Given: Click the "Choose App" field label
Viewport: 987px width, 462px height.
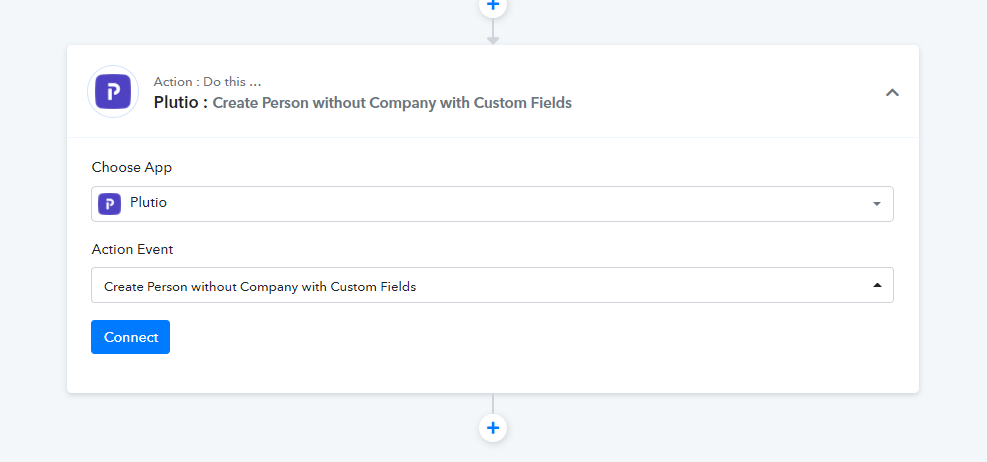Looking at the screenshot, I should [x=132, y=167].
